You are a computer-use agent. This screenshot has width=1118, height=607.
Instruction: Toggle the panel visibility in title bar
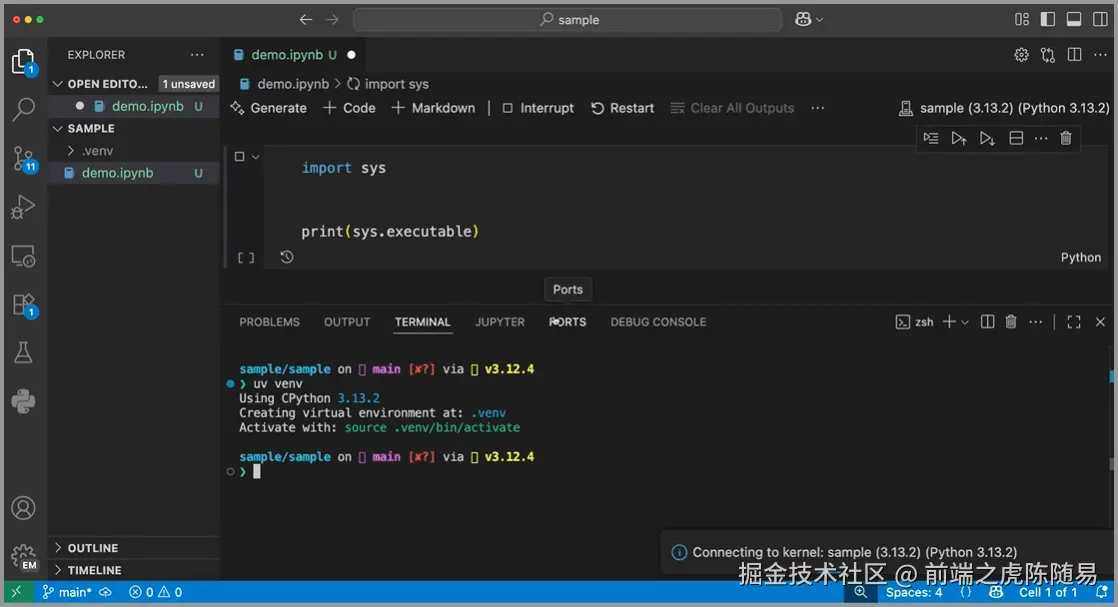[1074, 19]
